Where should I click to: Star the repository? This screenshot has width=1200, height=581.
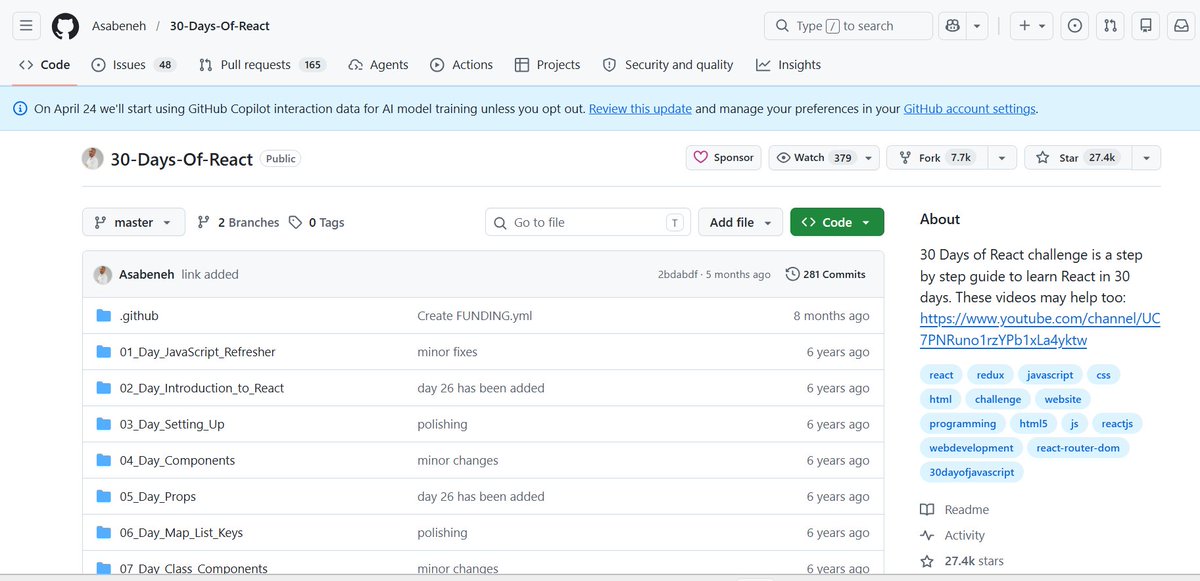[x=1078, y=158]
